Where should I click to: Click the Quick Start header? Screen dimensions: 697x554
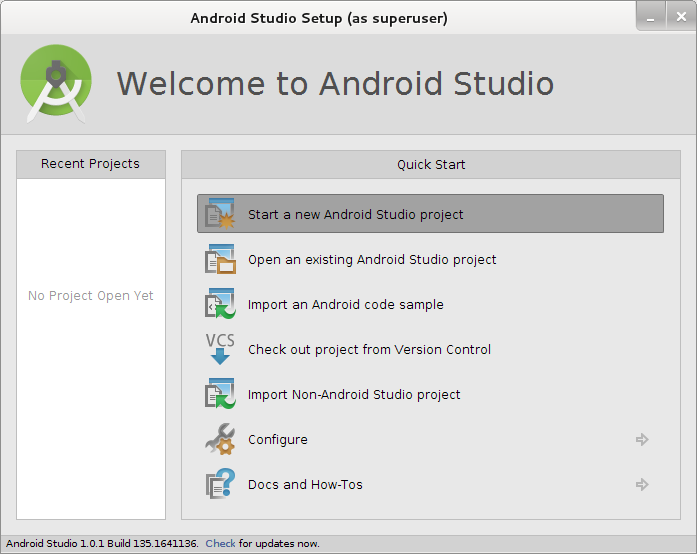[431, 165]
